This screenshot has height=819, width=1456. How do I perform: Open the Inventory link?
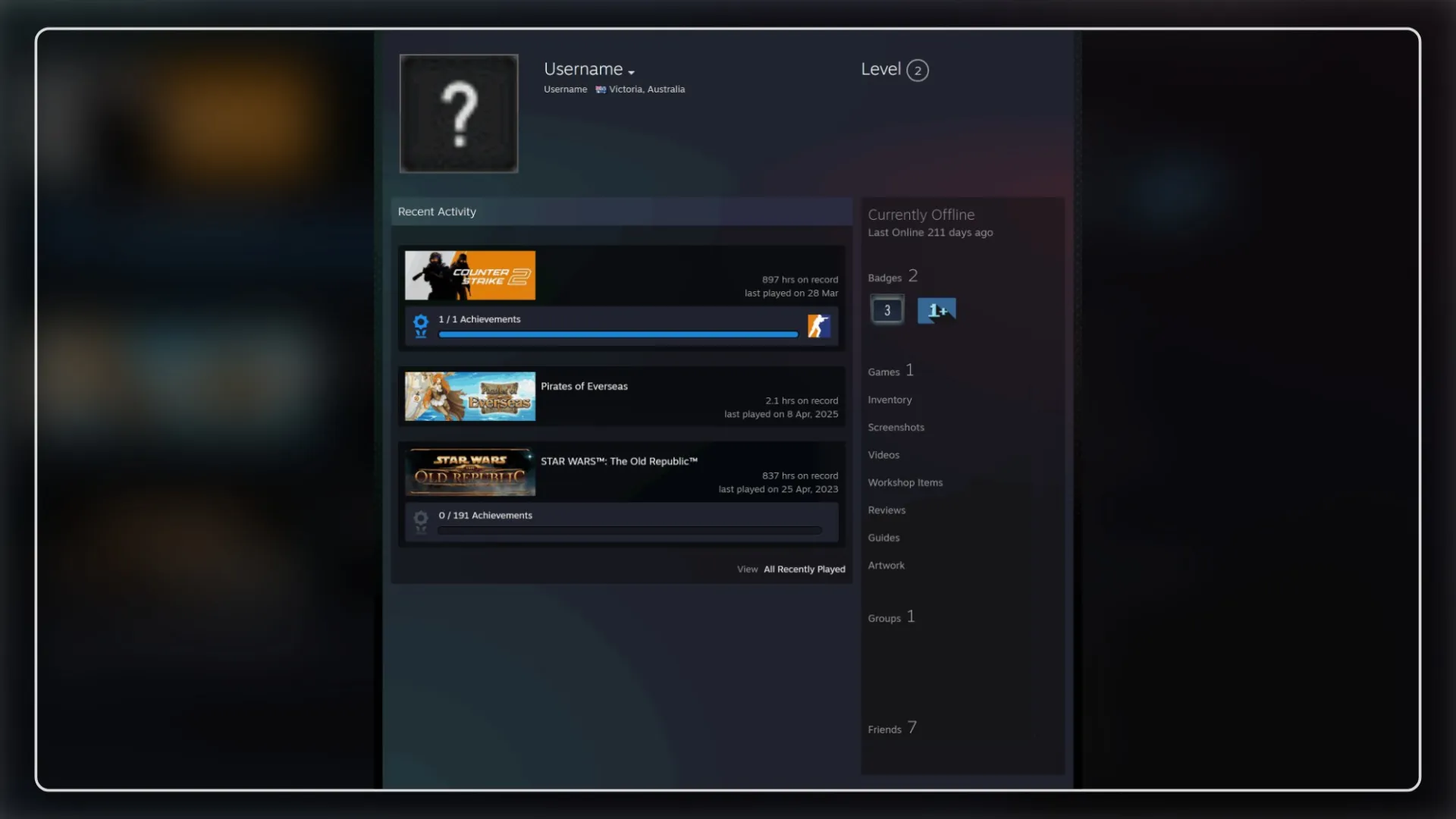coord(890,400)
